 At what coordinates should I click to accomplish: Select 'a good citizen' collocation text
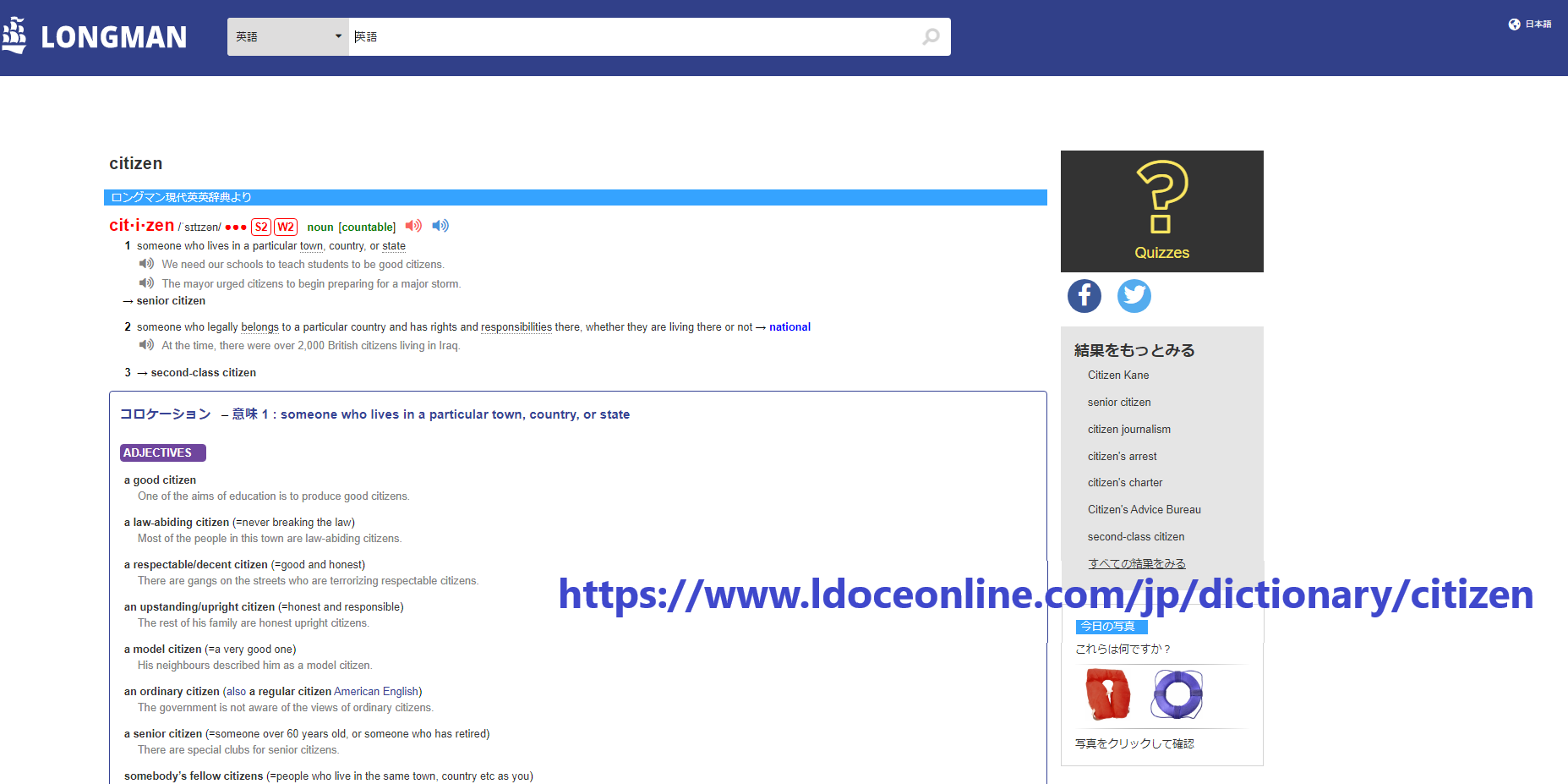(160, 480)
